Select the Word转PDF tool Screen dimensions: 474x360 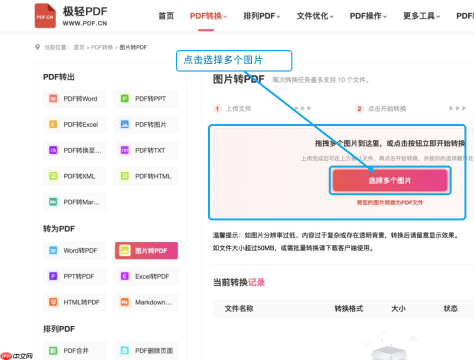pyautogui.click(x=75, y=250)
